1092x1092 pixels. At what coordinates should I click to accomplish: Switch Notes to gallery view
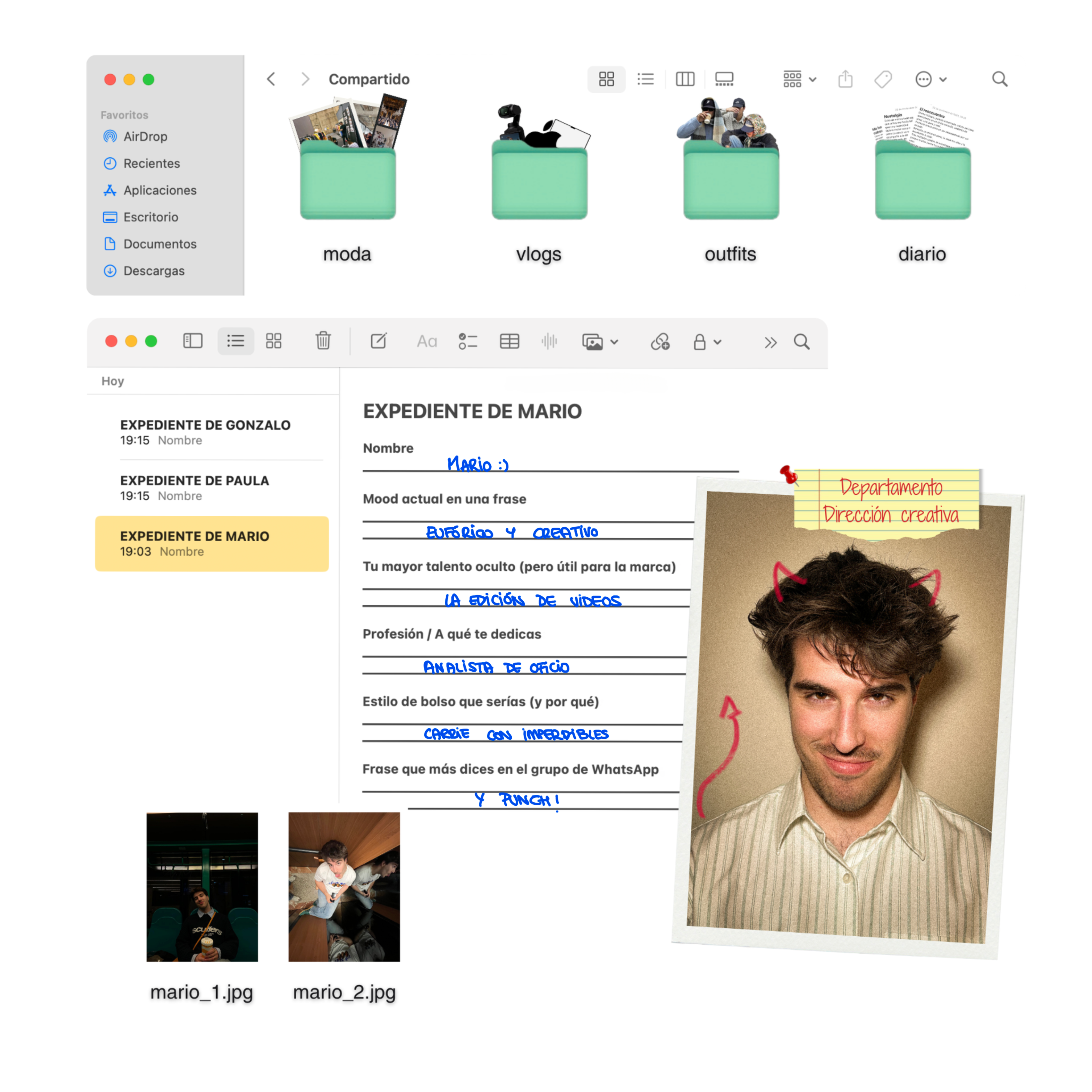[274, 341]
